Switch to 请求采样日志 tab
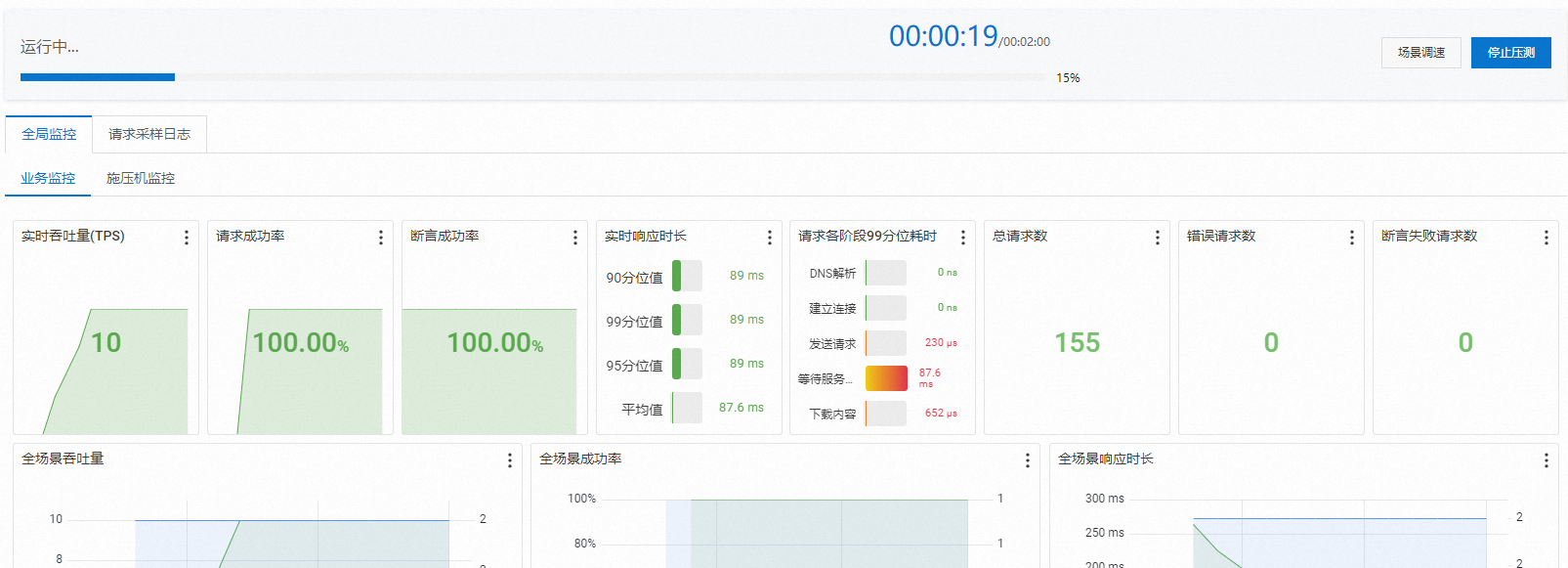1568x568 pixels. tap(149, 135)
